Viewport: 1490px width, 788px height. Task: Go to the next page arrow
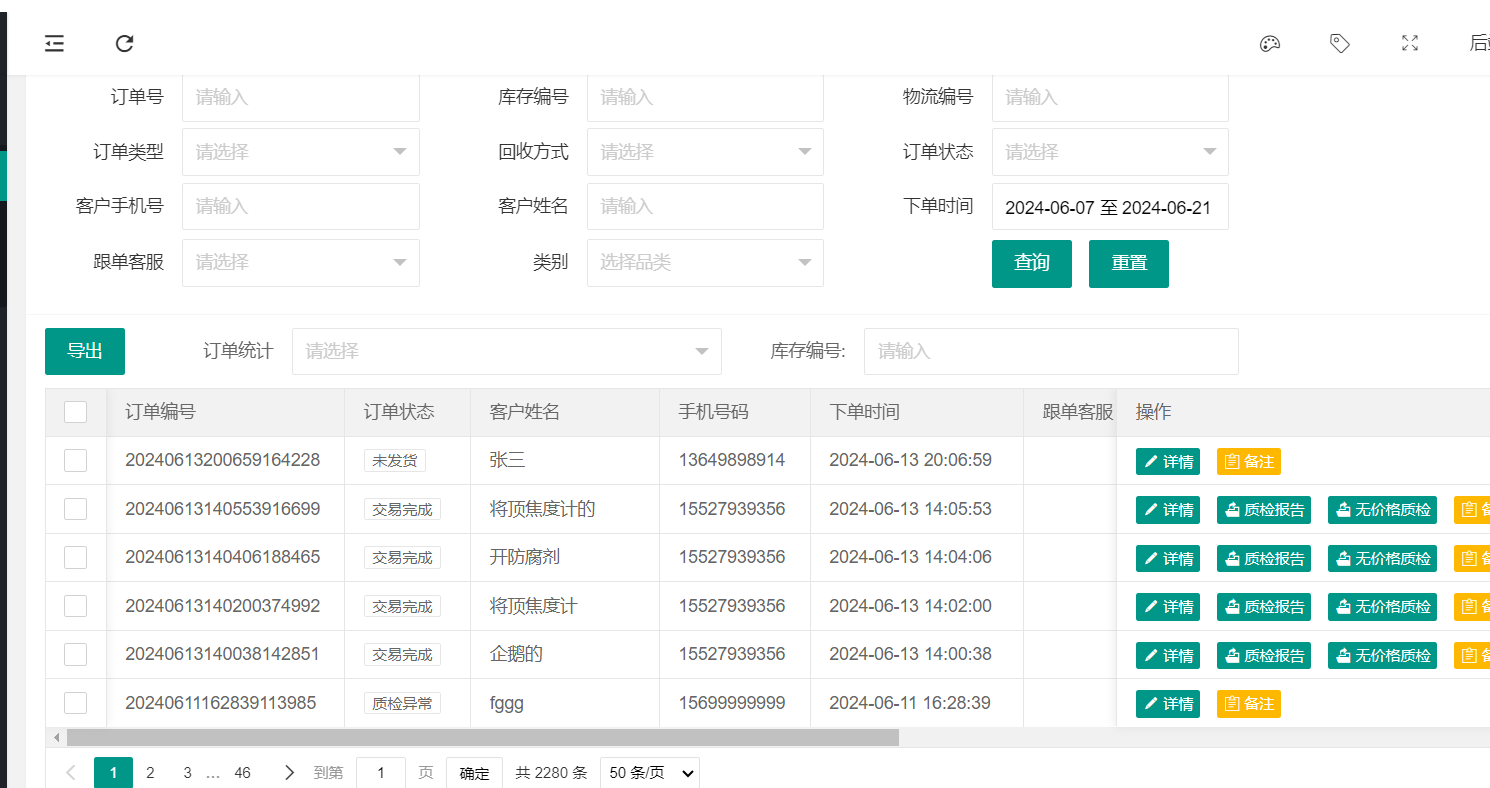[289, 772]
